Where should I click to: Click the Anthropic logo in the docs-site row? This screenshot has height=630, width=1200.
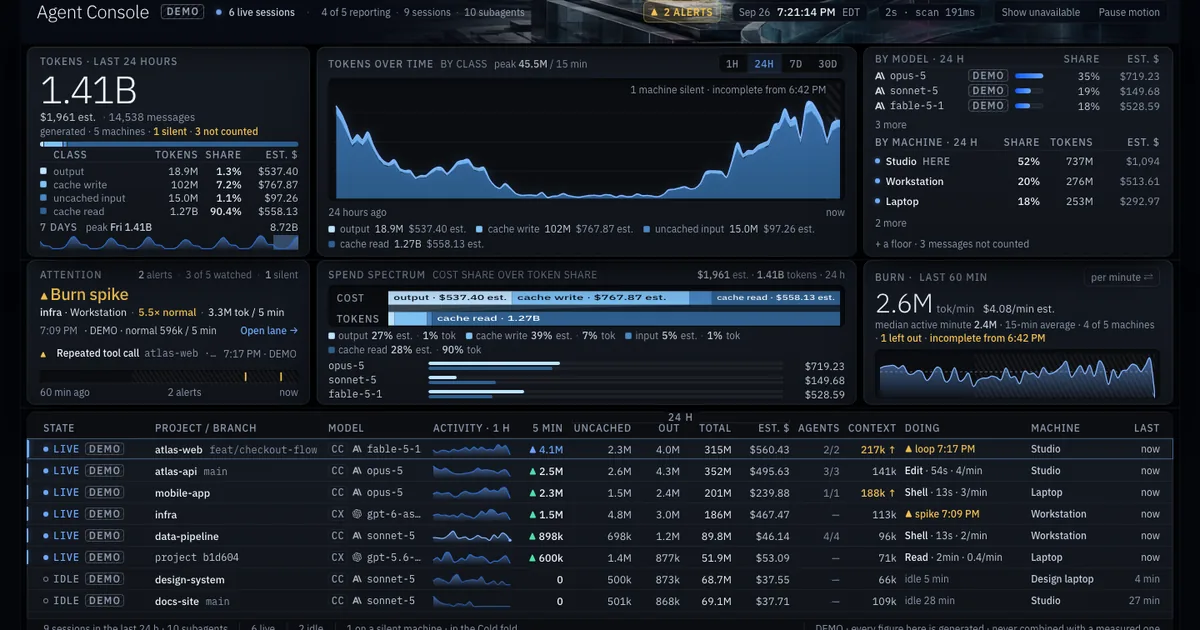pyautogui.click(x=357, y=601)
